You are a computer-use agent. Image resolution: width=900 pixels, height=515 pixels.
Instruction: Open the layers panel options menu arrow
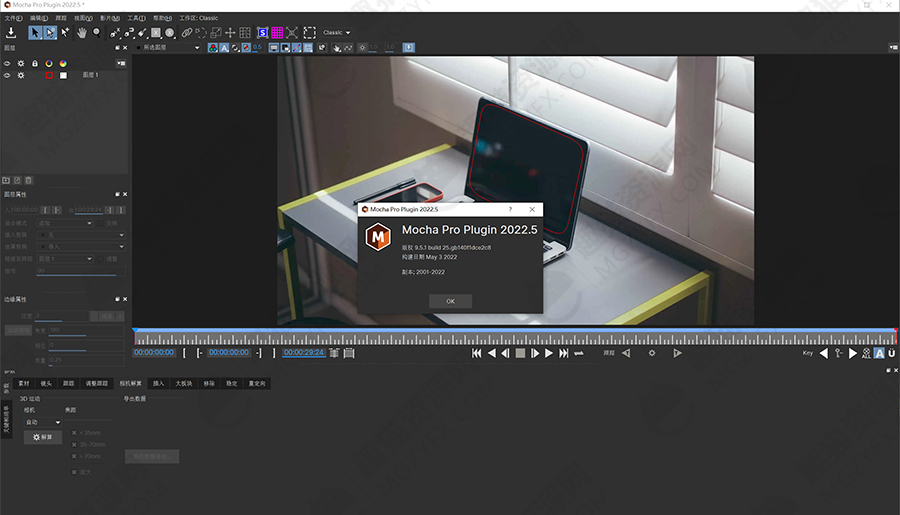tap(121, 64)
